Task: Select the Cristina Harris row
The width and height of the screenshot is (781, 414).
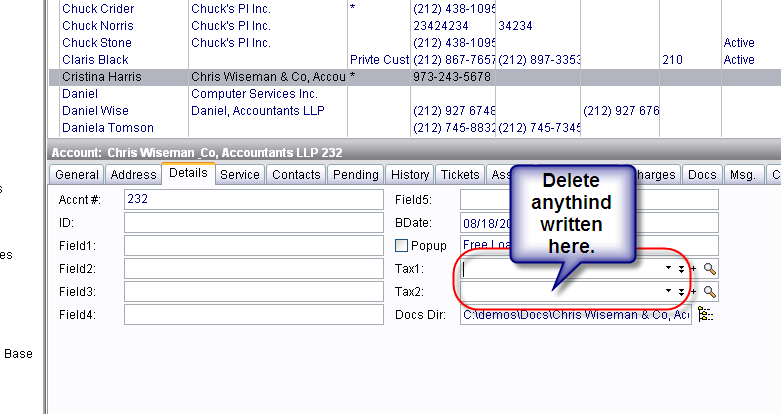Action: (100, 77)
